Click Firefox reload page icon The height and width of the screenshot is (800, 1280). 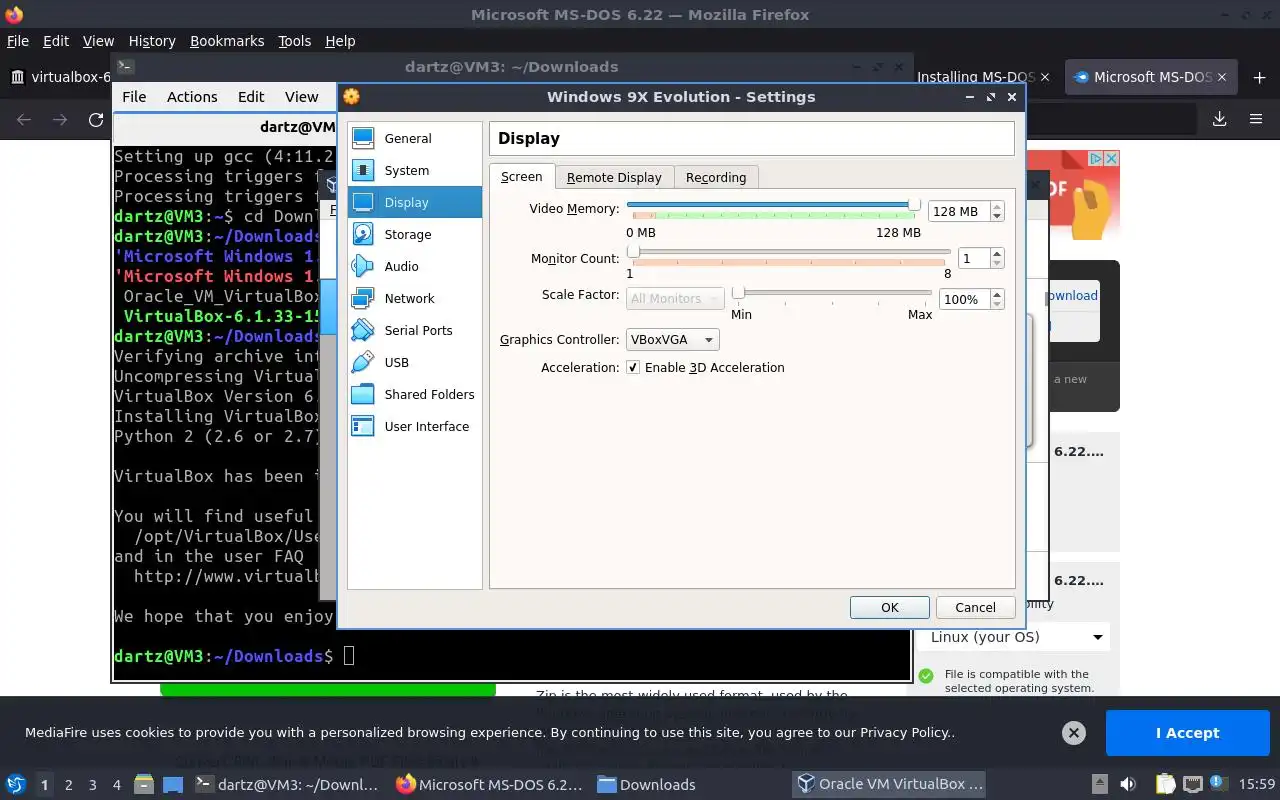tap(96, 119)
